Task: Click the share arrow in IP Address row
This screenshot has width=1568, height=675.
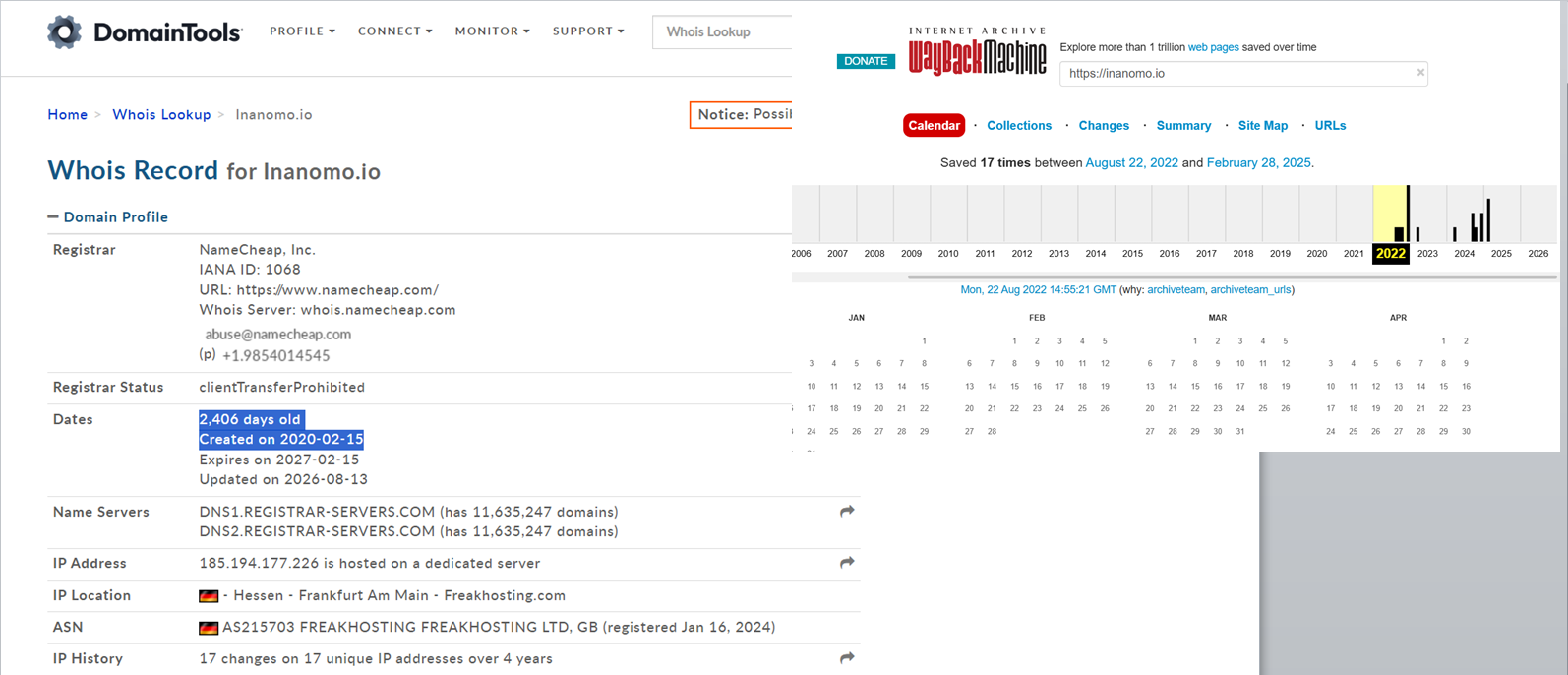Action: click(x=847, y=563)
